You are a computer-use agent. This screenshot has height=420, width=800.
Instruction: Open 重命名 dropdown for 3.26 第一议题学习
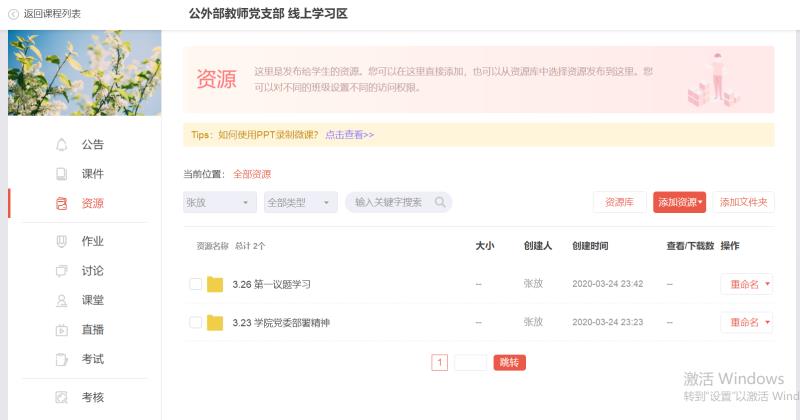coord(746,284)
